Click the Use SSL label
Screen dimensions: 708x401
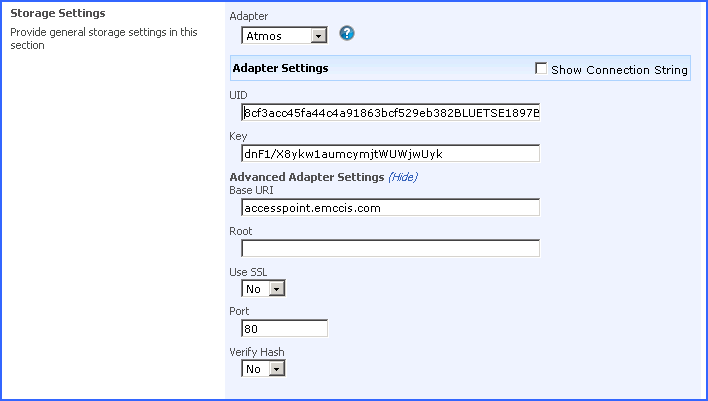(248, 272)
